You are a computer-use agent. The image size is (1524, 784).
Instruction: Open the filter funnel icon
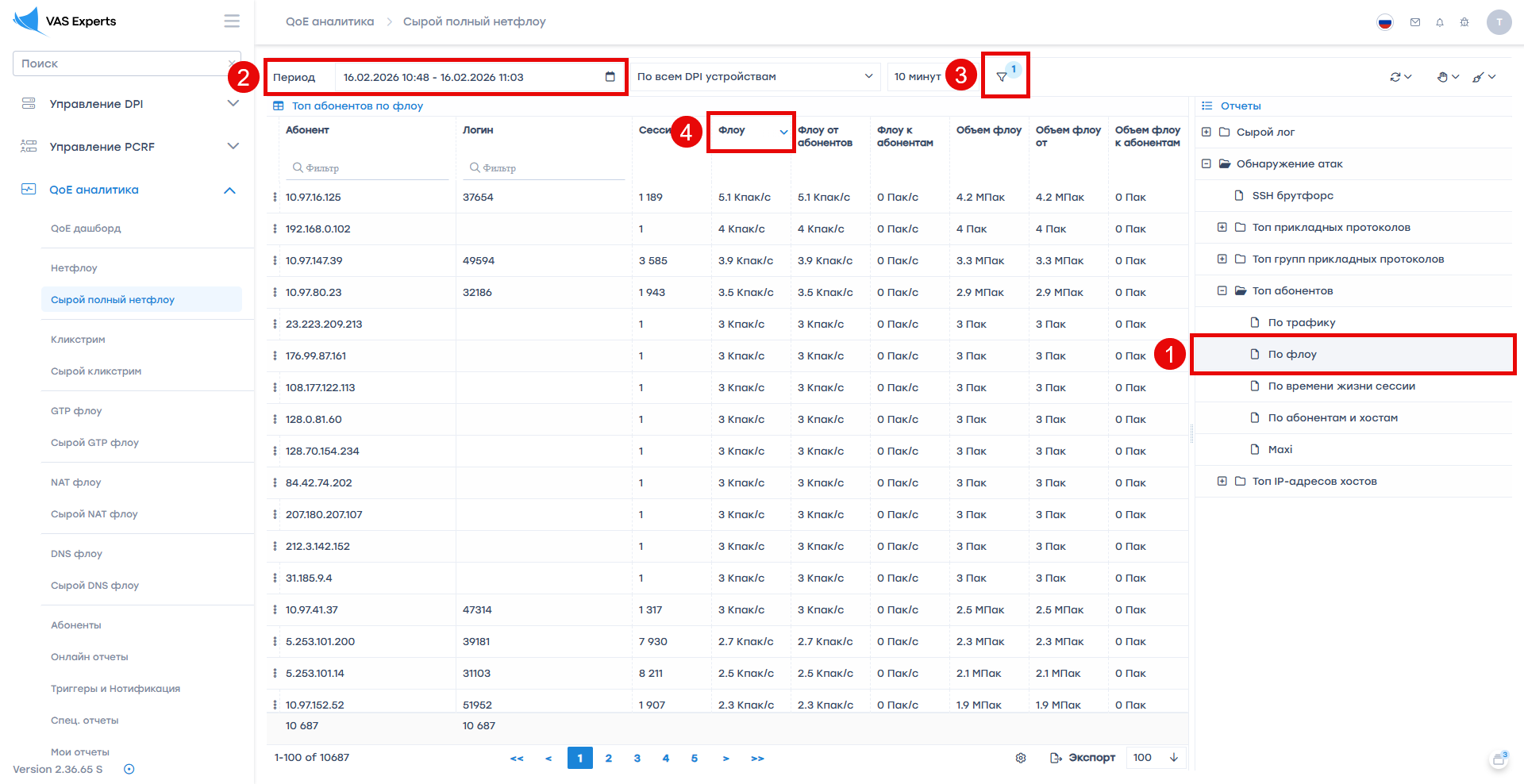(1002, 77)
